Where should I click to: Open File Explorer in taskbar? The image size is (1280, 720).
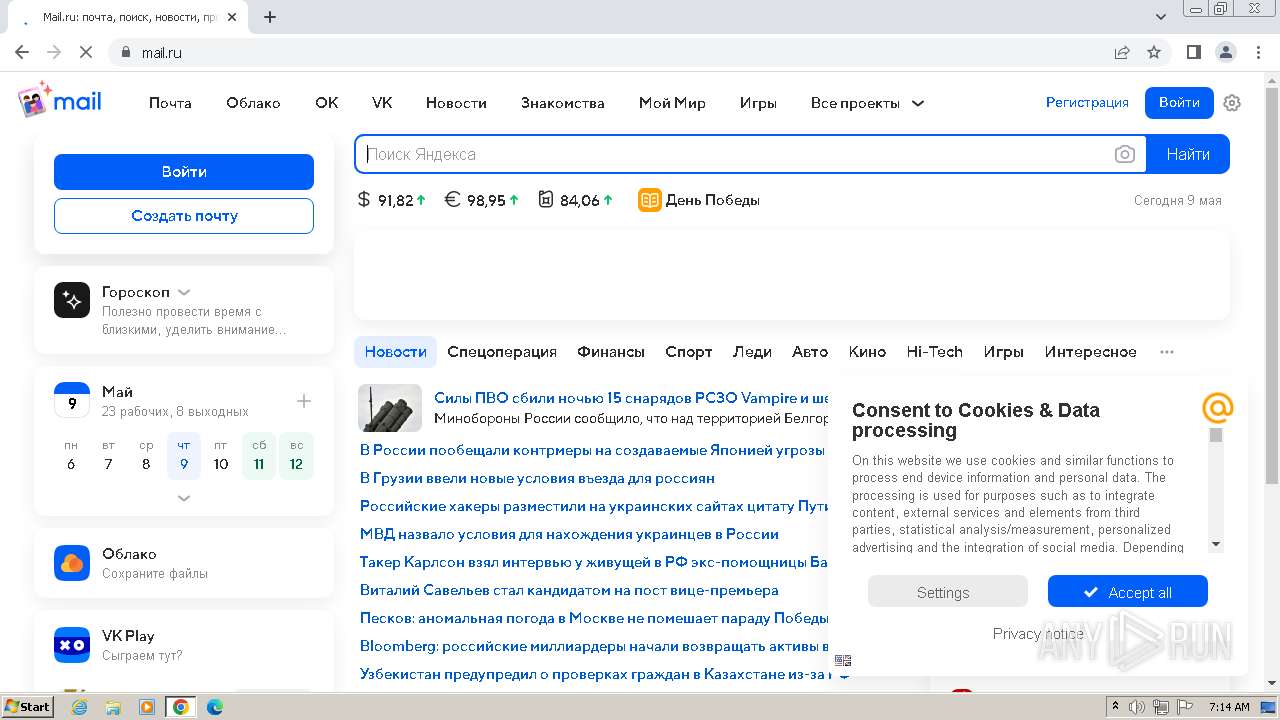tap(113, 706)
